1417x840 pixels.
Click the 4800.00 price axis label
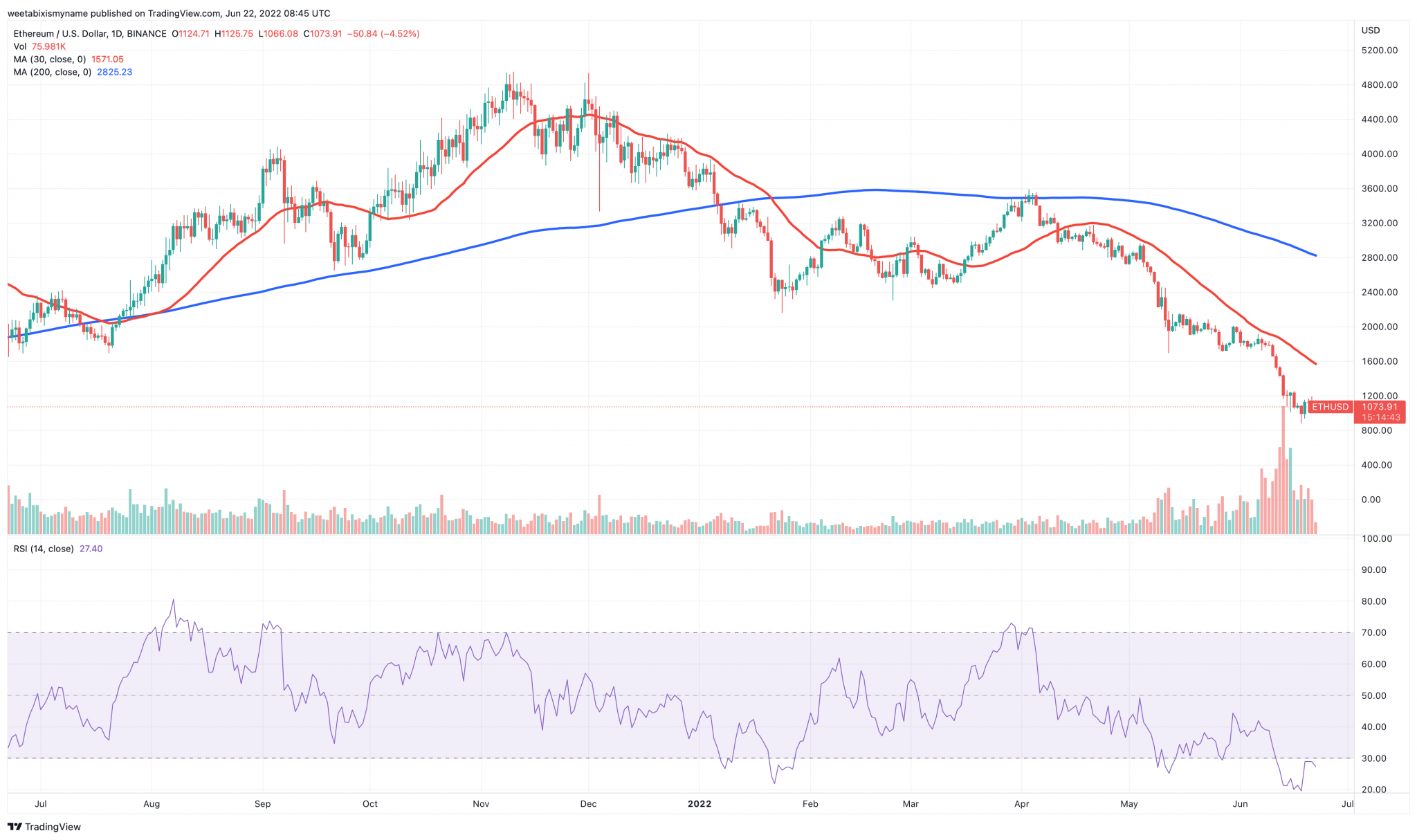(x=1379, y=85)
